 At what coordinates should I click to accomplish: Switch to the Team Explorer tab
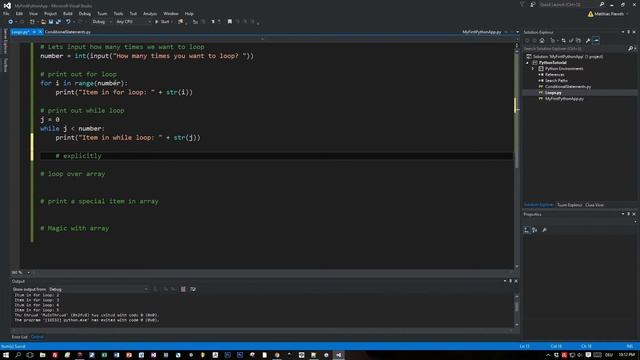(569, 205)
